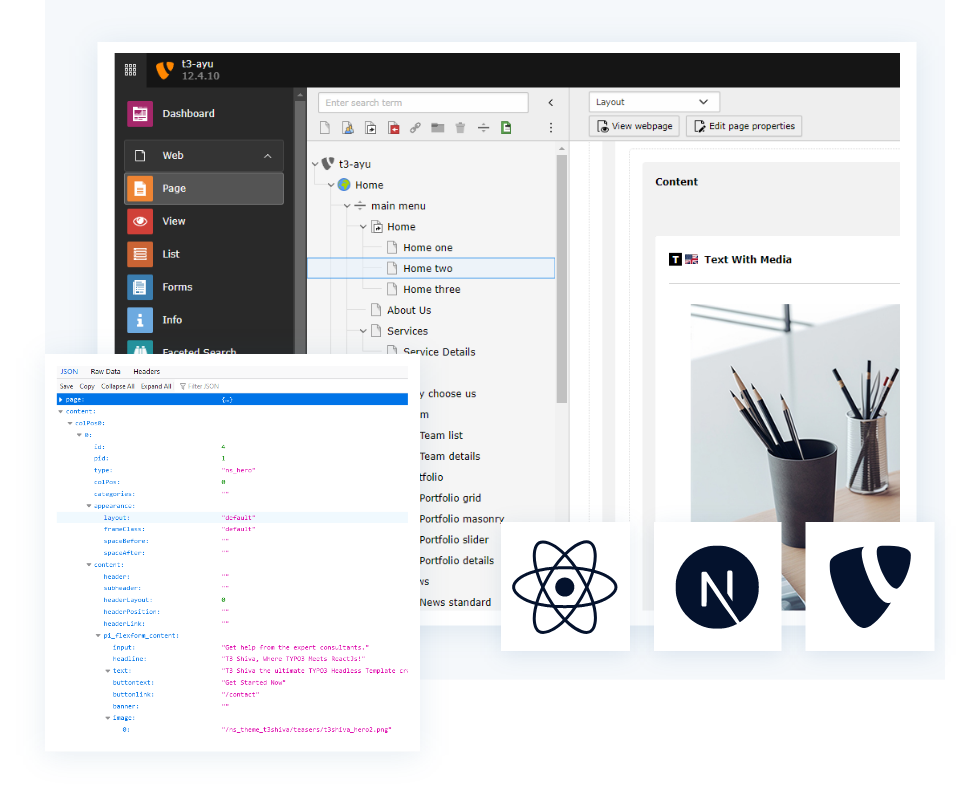Click the page tree search field

click(423, 103)
